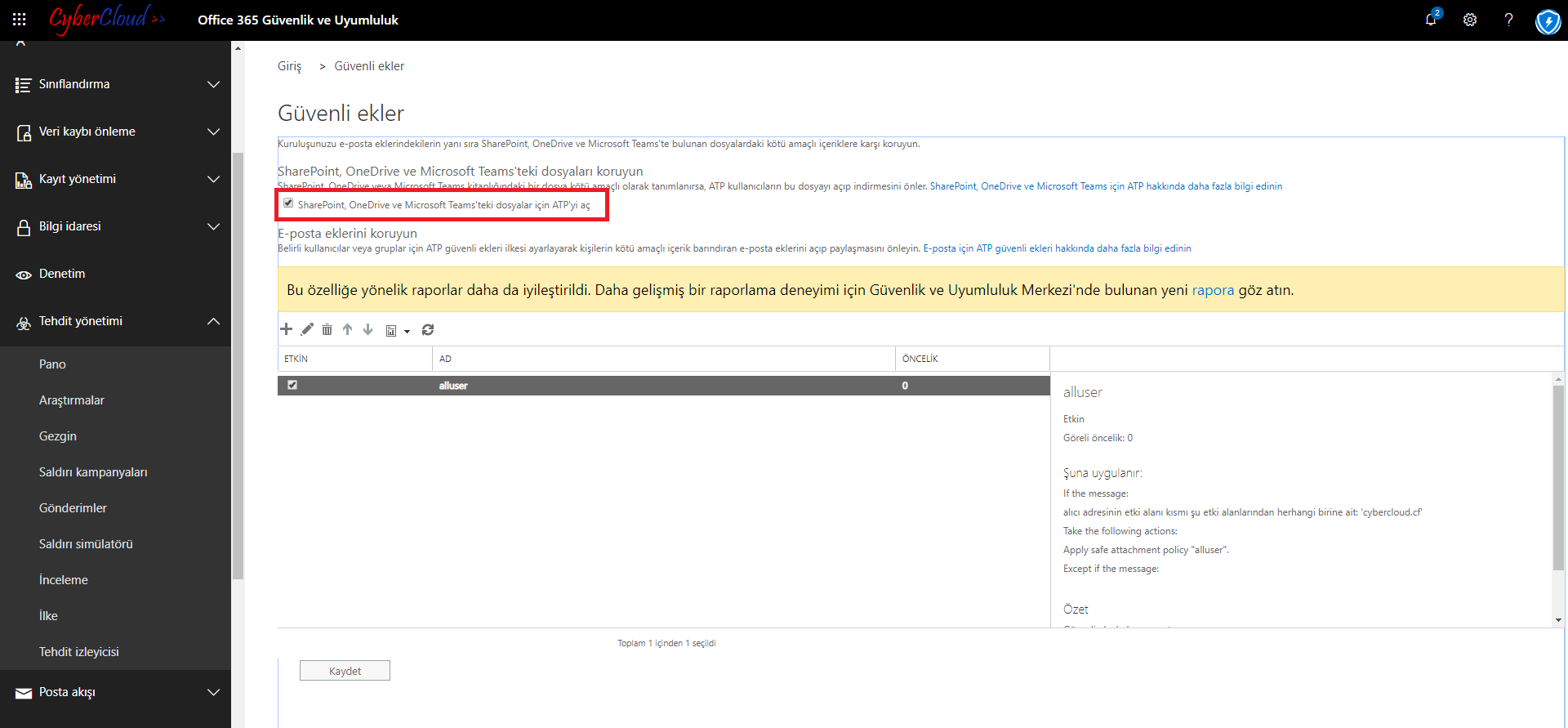Click the Sınıflandırma list icon
This screenshot has width=1568, height=728.
pyautogui.click(x=24, y=85)
